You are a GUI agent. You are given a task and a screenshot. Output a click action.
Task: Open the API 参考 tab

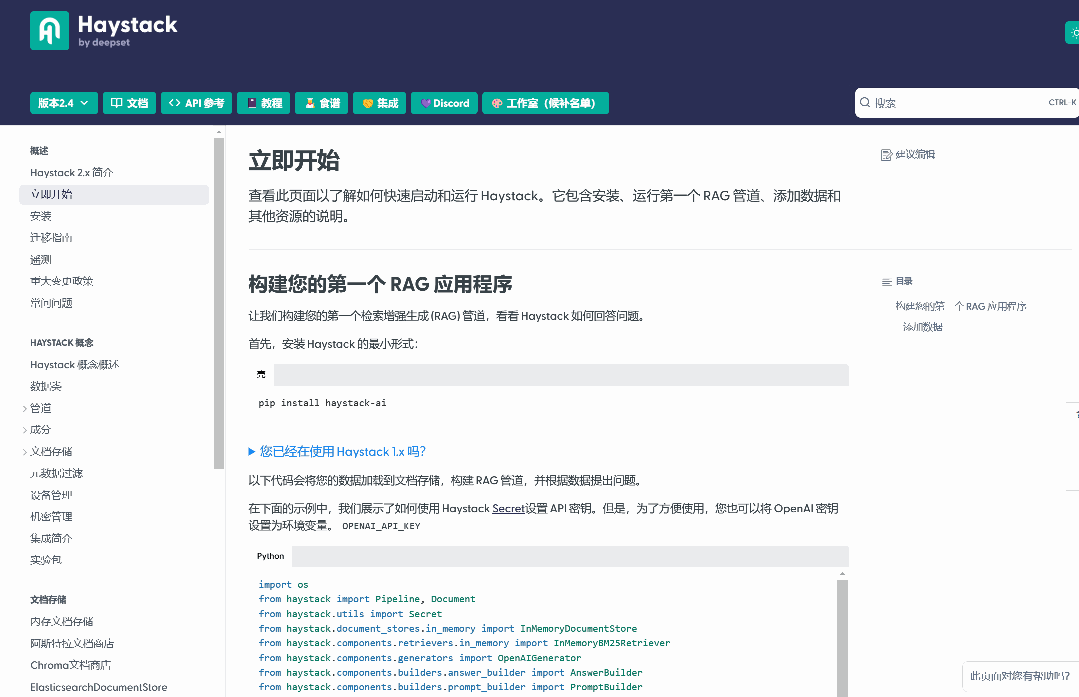(x=196, y=103)
